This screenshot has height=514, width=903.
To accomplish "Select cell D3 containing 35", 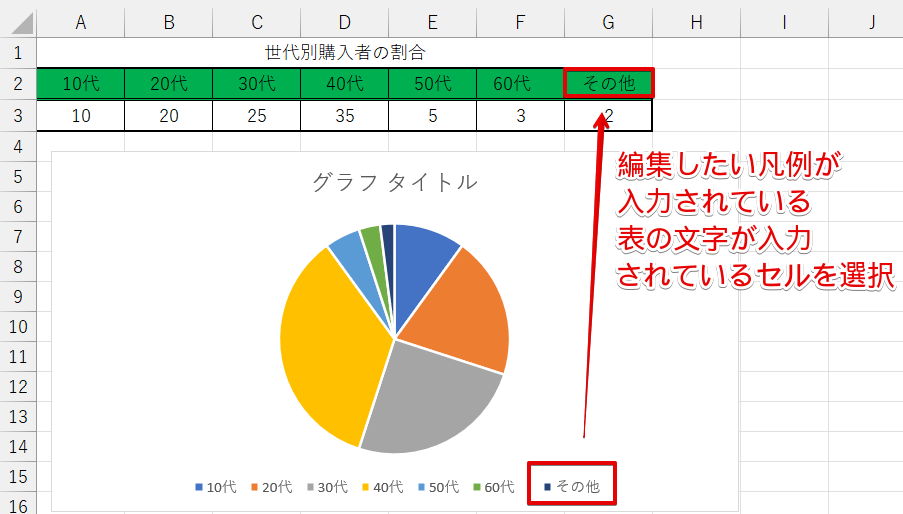I will tap(344, 116).
